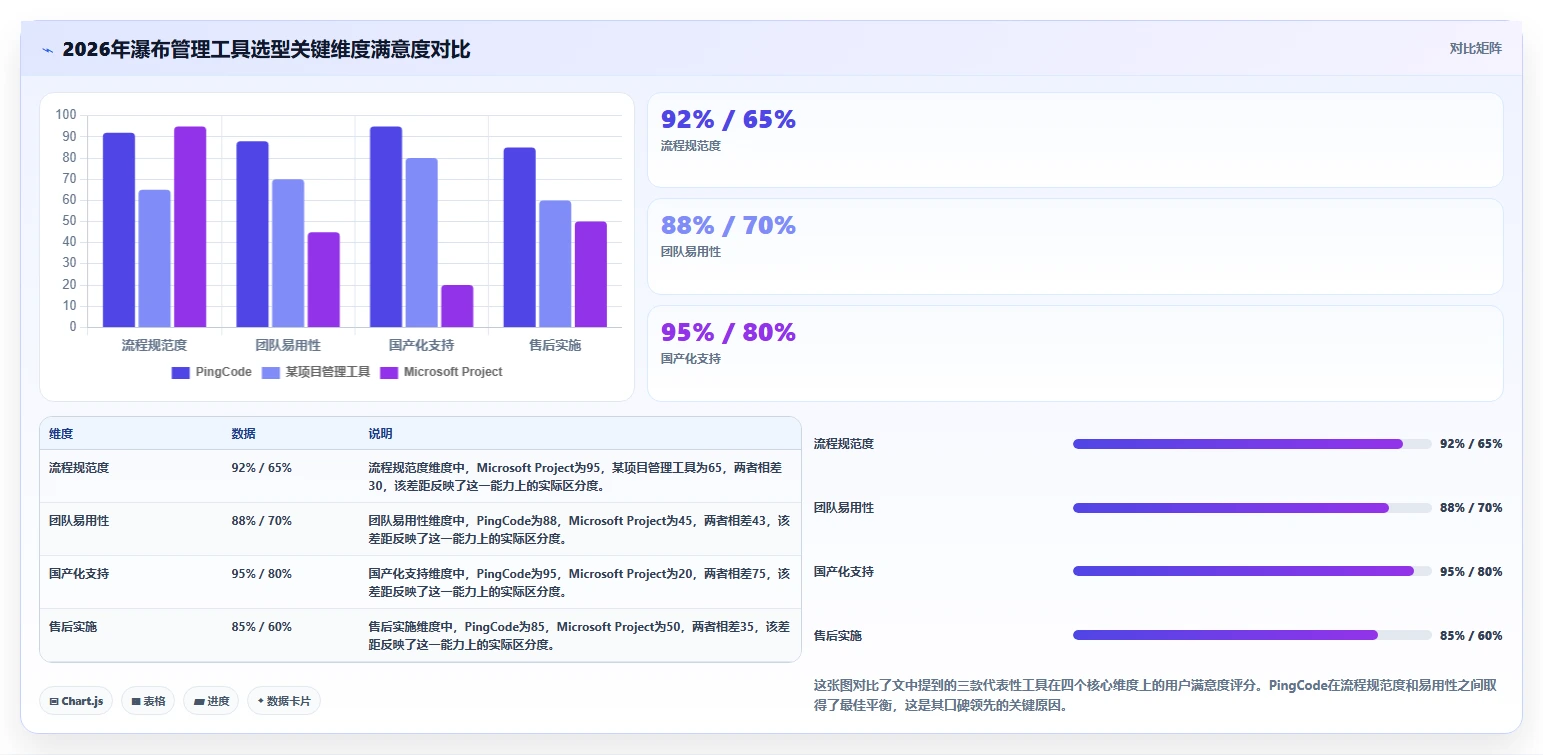Image resolution: width=1543 pixels, height=755 pixels.
Task: Click the title icon beside 2026年瀑布管理工具
Action: pos(47,50)
